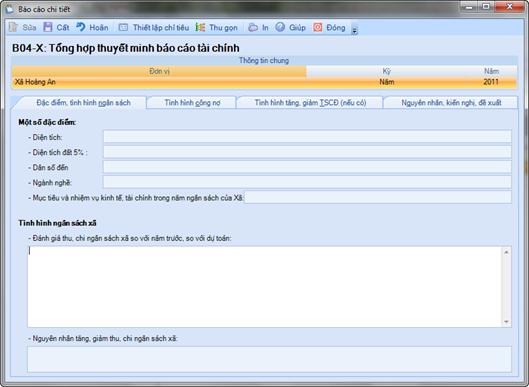Screen dimensions: 529x387
Task: Click the 2011 year cell
Action: click(x=491, y=82)
